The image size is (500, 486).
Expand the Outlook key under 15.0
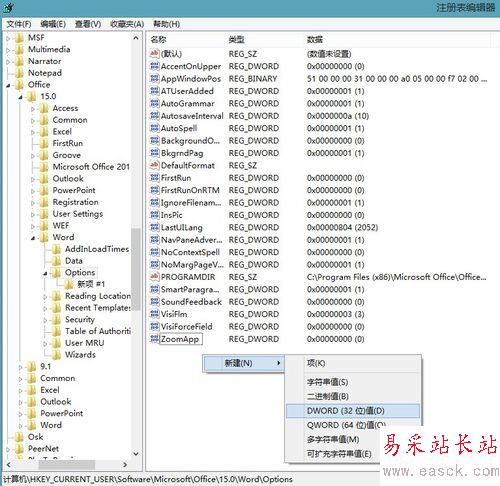coord(33,179)
